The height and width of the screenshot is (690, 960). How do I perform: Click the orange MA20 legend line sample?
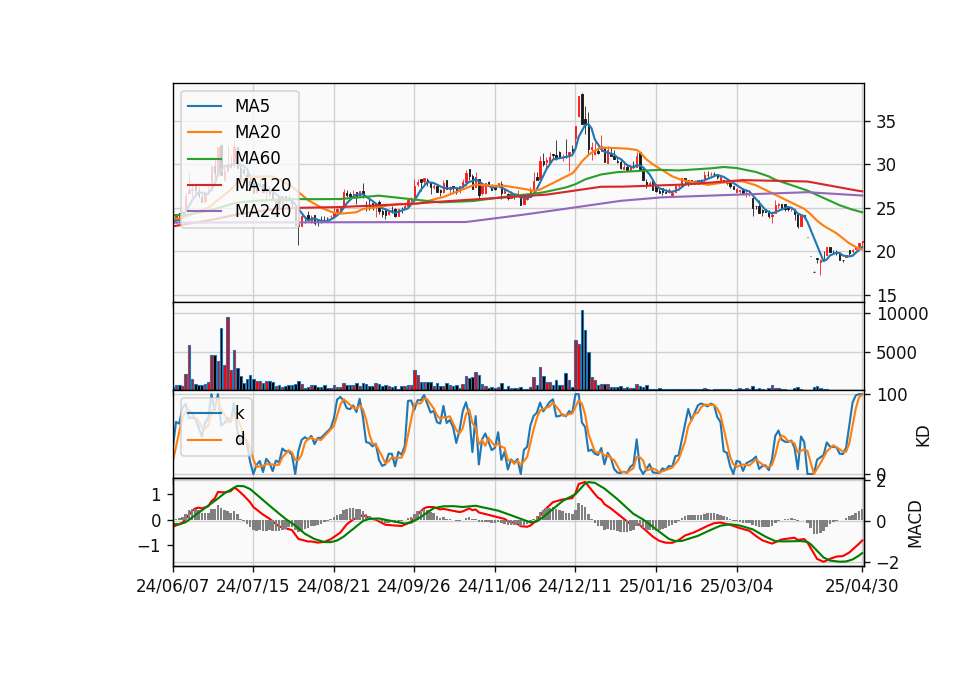coord(204,132)
